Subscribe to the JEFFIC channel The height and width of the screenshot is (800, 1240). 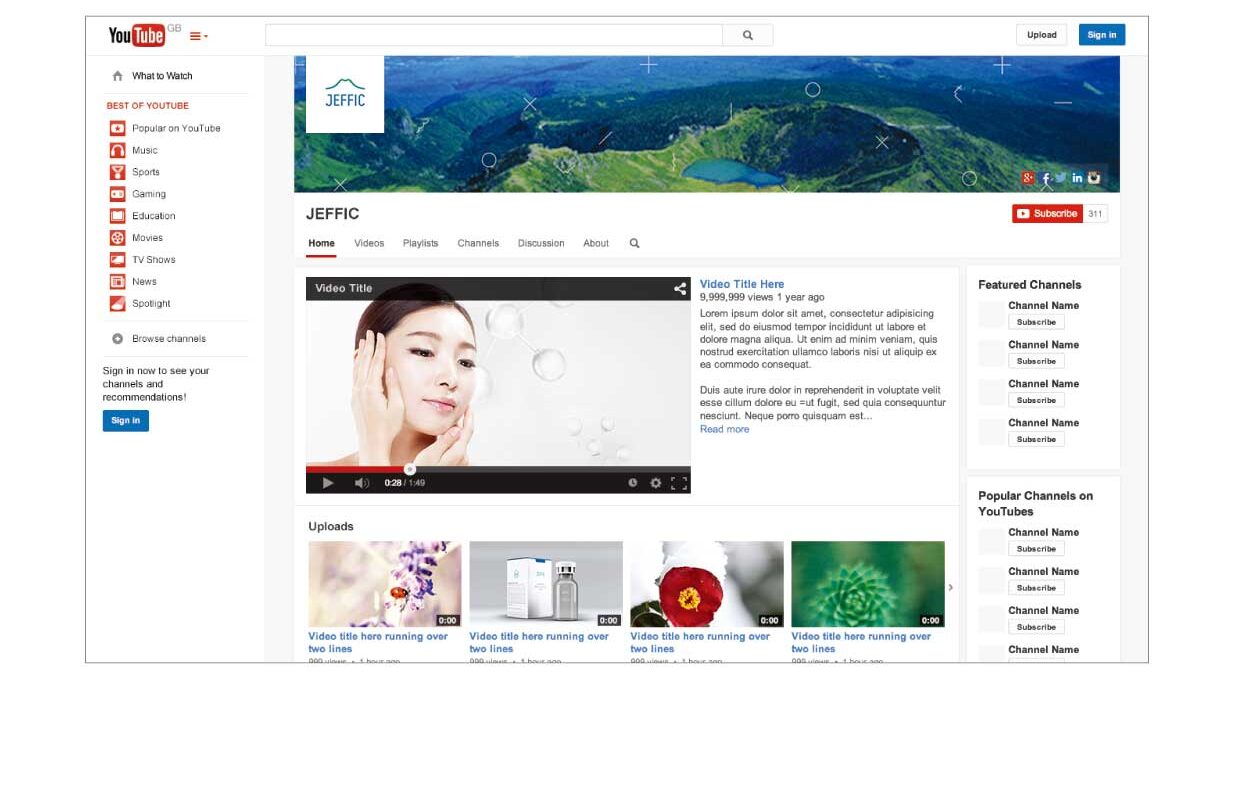(x=1047, y=214)
